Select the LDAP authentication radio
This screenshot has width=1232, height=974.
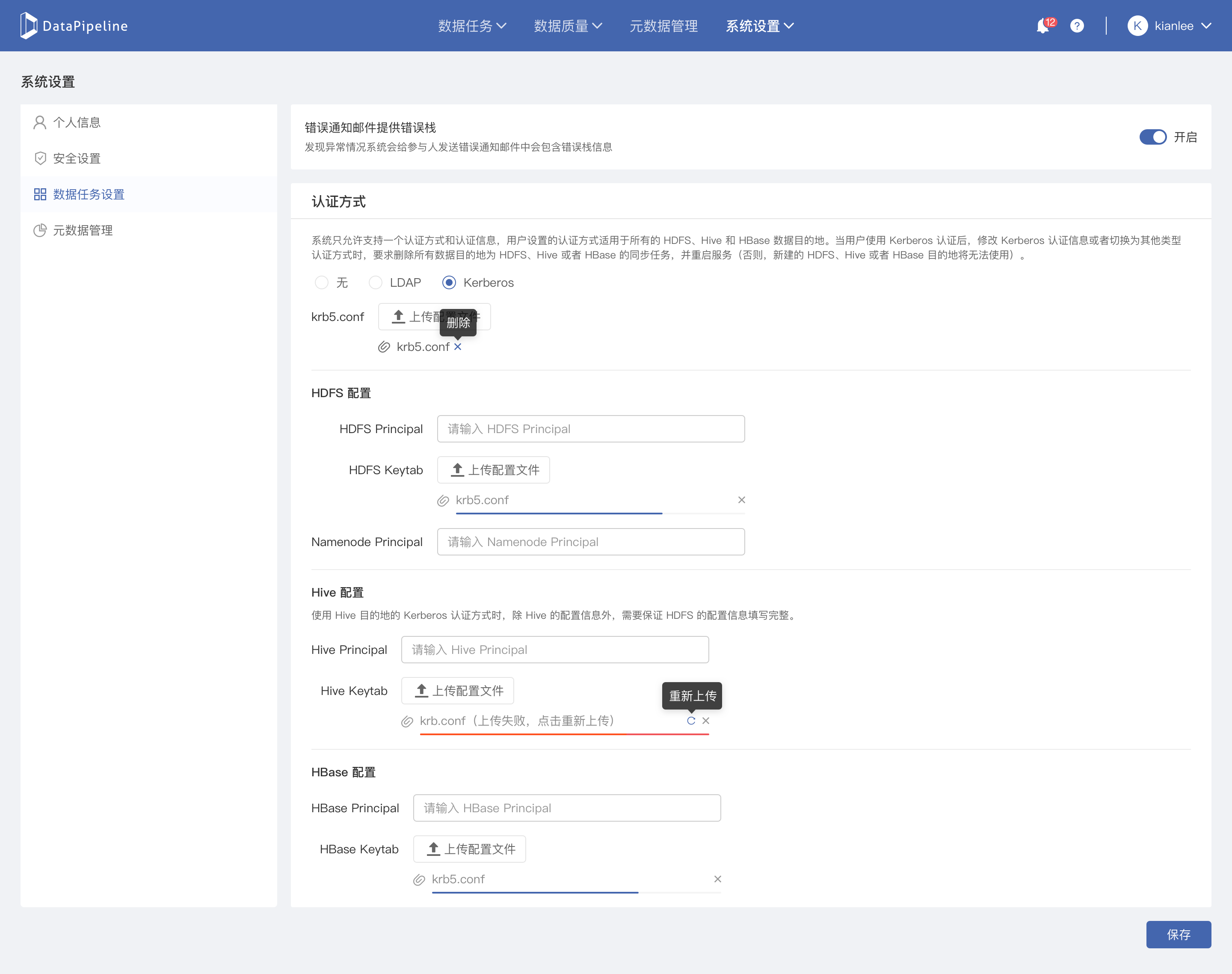376,283
